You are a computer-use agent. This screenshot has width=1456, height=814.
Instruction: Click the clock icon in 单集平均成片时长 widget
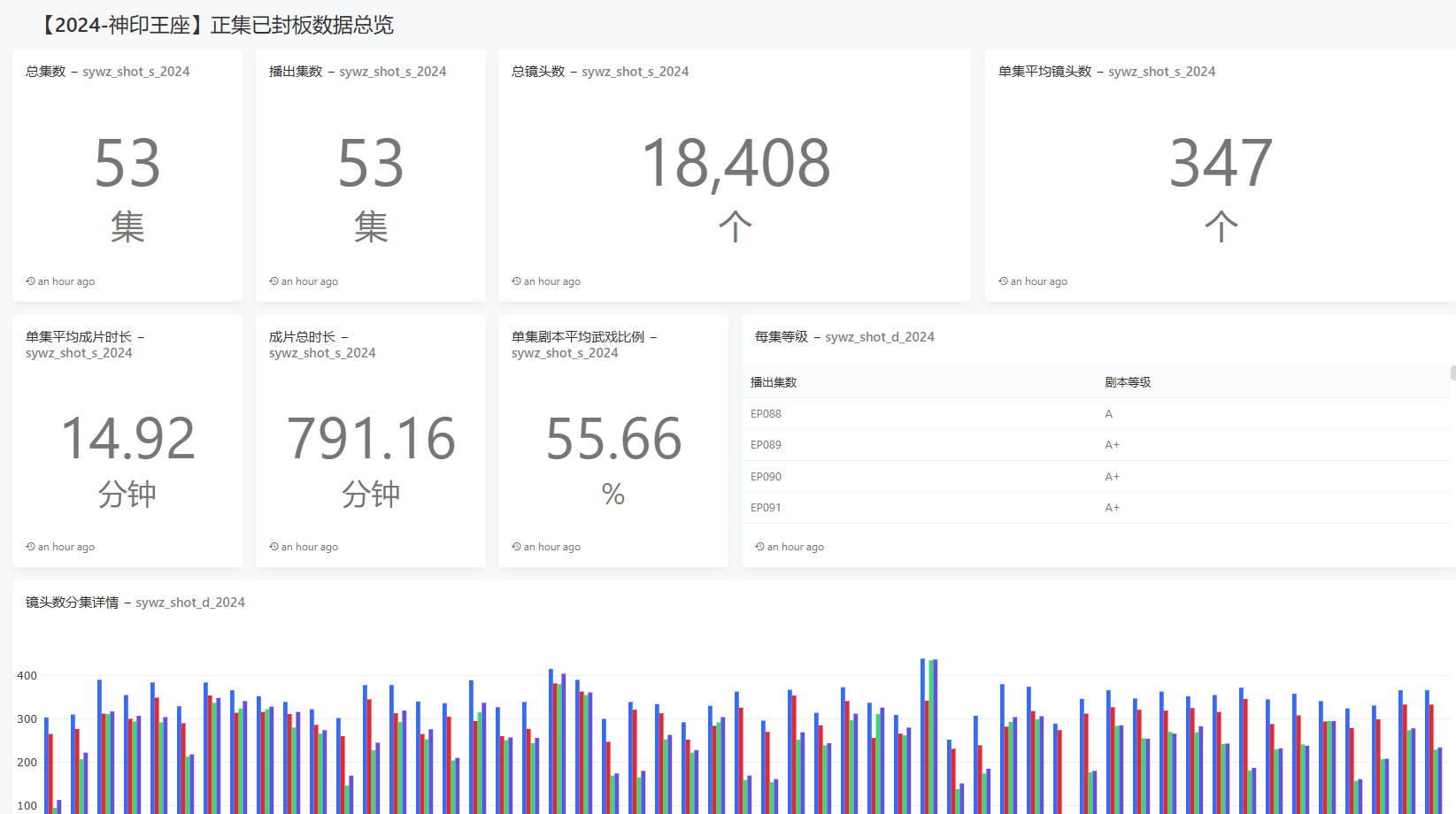(x=30, y=547)
